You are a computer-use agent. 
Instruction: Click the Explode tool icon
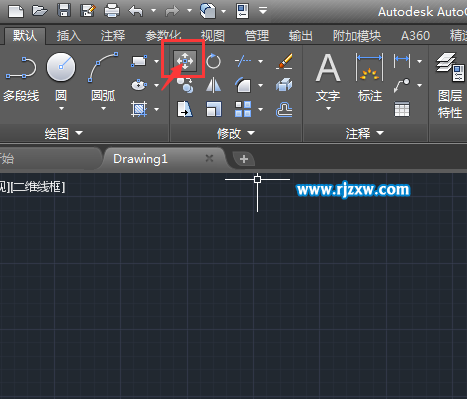pos(284,85)
